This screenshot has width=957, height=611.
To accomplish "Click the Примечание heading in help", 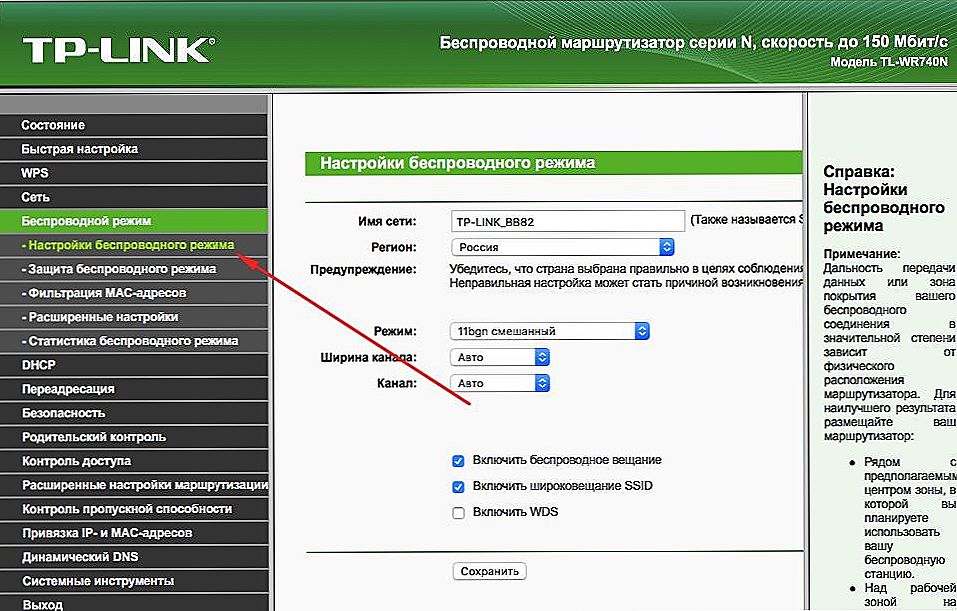I will pos(862,254).
